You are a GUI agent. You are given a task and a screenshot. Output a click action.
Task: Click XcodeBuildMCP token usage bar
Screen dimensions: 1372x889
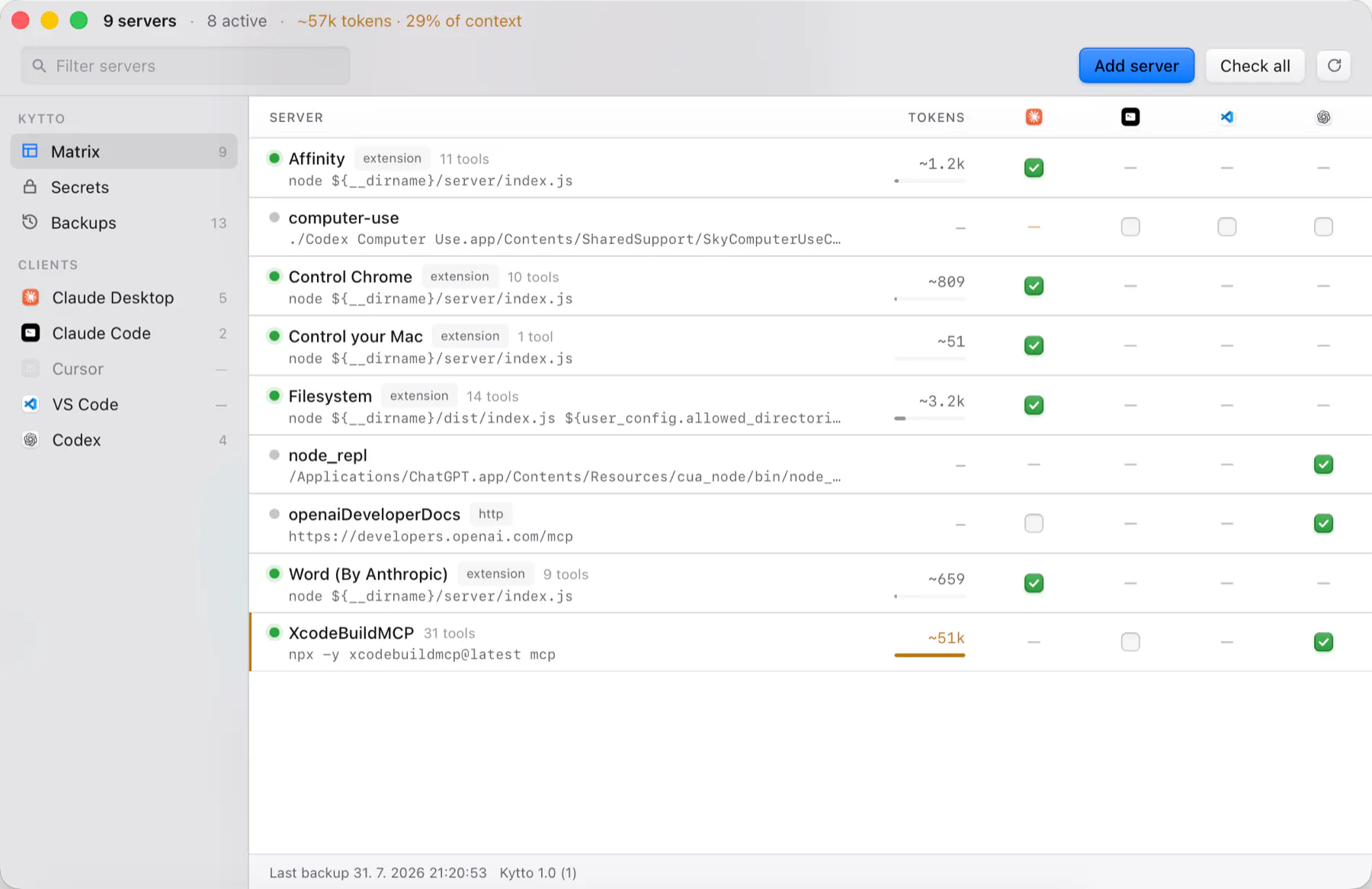(x=929, y=655)
